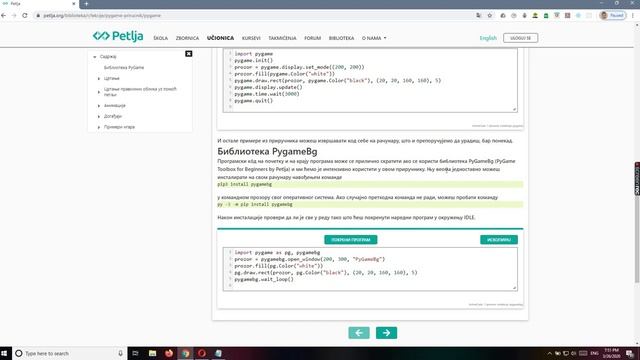Close the Petlja browser tab

click(x=74, y=4)
